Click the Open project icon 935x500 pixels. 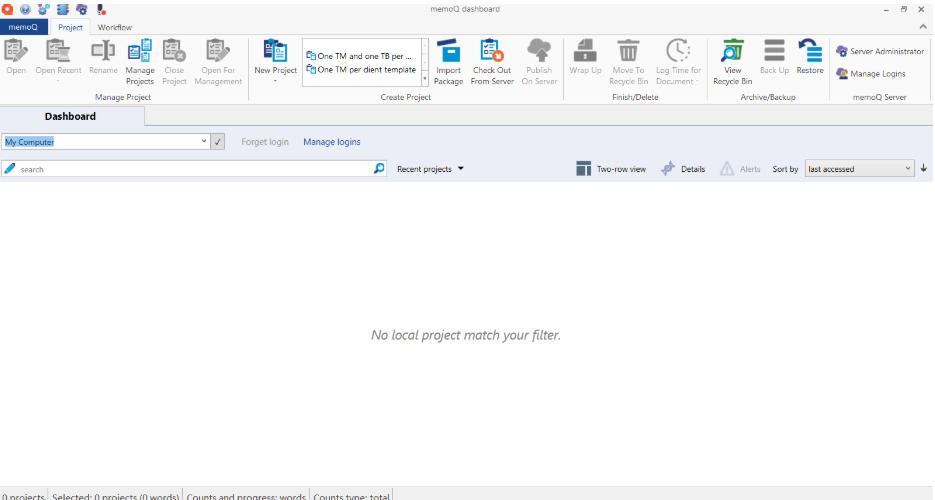point(16,51)
